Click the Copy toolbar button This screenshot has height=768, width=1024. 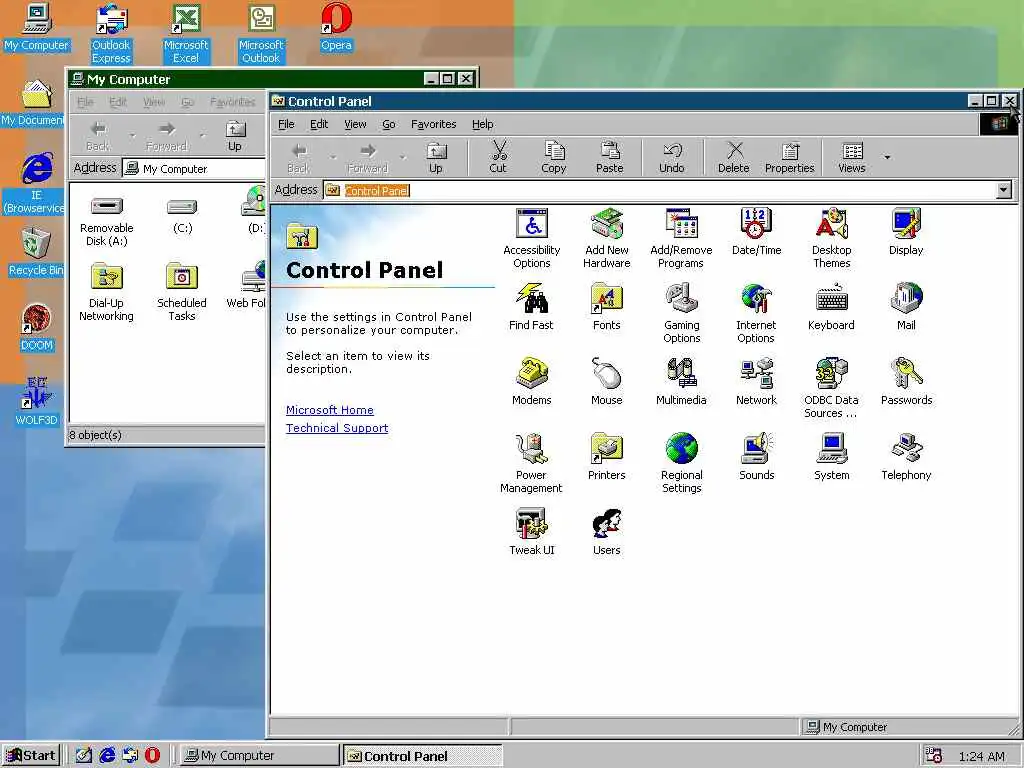[x=554, y=158]
